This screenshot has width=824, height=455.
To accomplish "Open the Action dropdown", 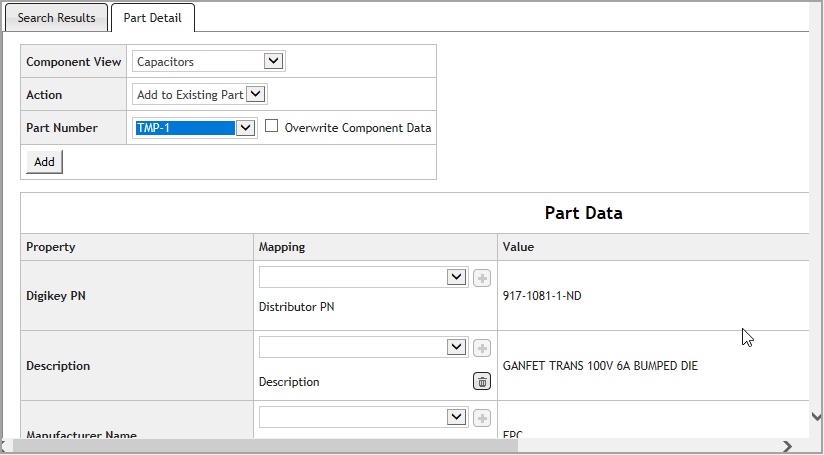I will (200, 95).
